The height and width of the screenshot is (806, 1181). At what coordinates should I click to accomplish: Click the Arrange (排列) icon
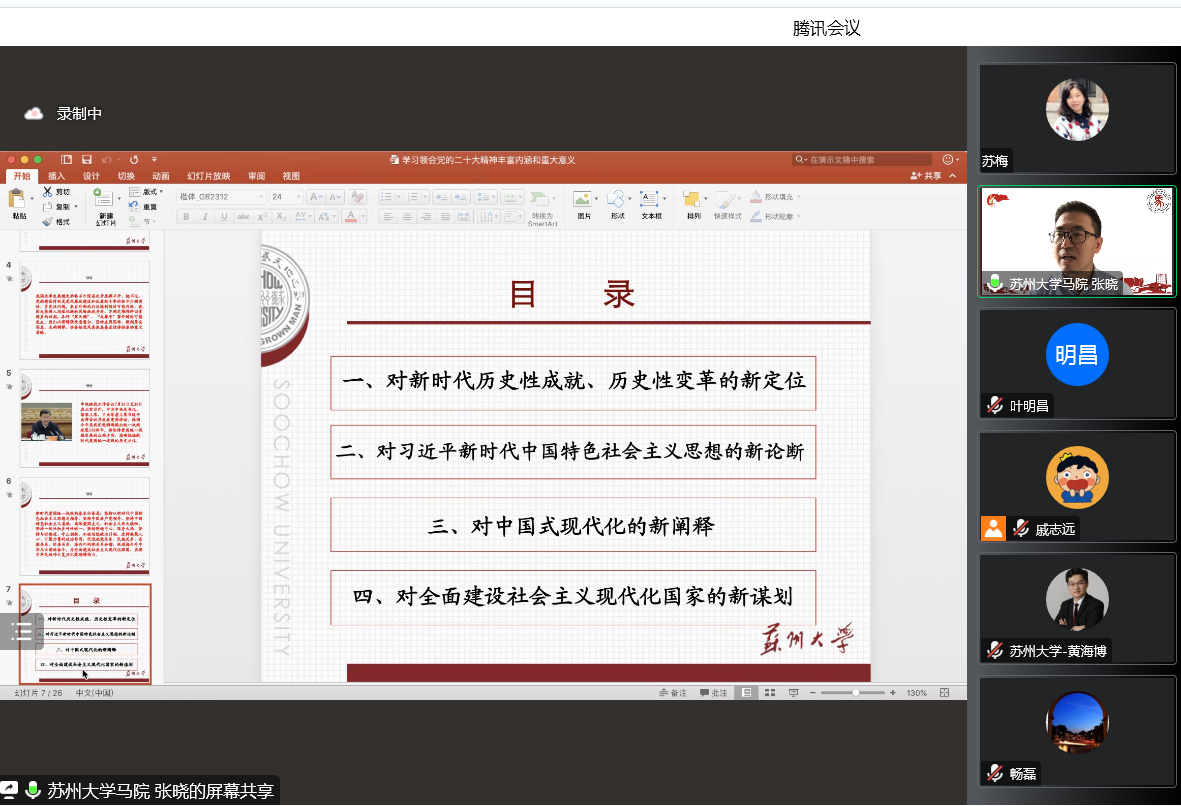pos(692,199)
